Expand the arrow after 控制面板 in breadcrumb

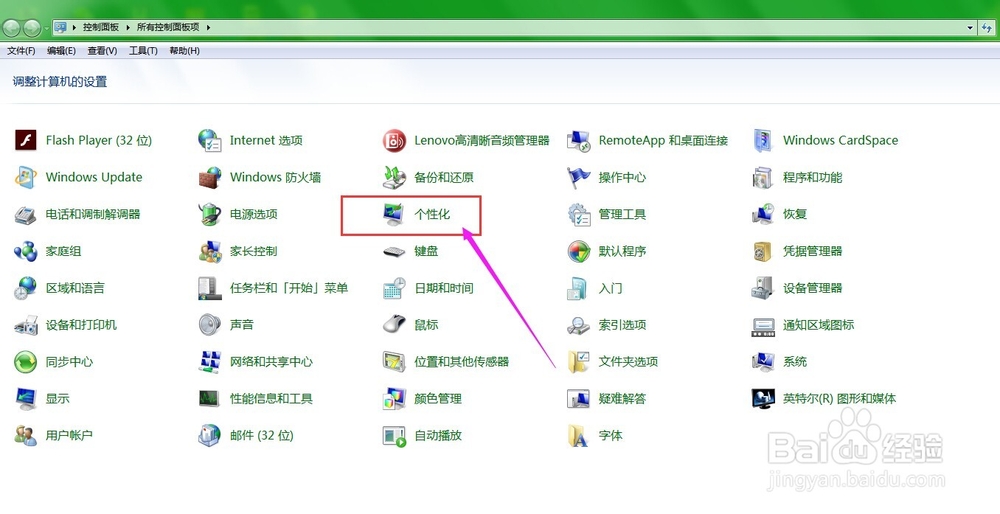point(128,27)
